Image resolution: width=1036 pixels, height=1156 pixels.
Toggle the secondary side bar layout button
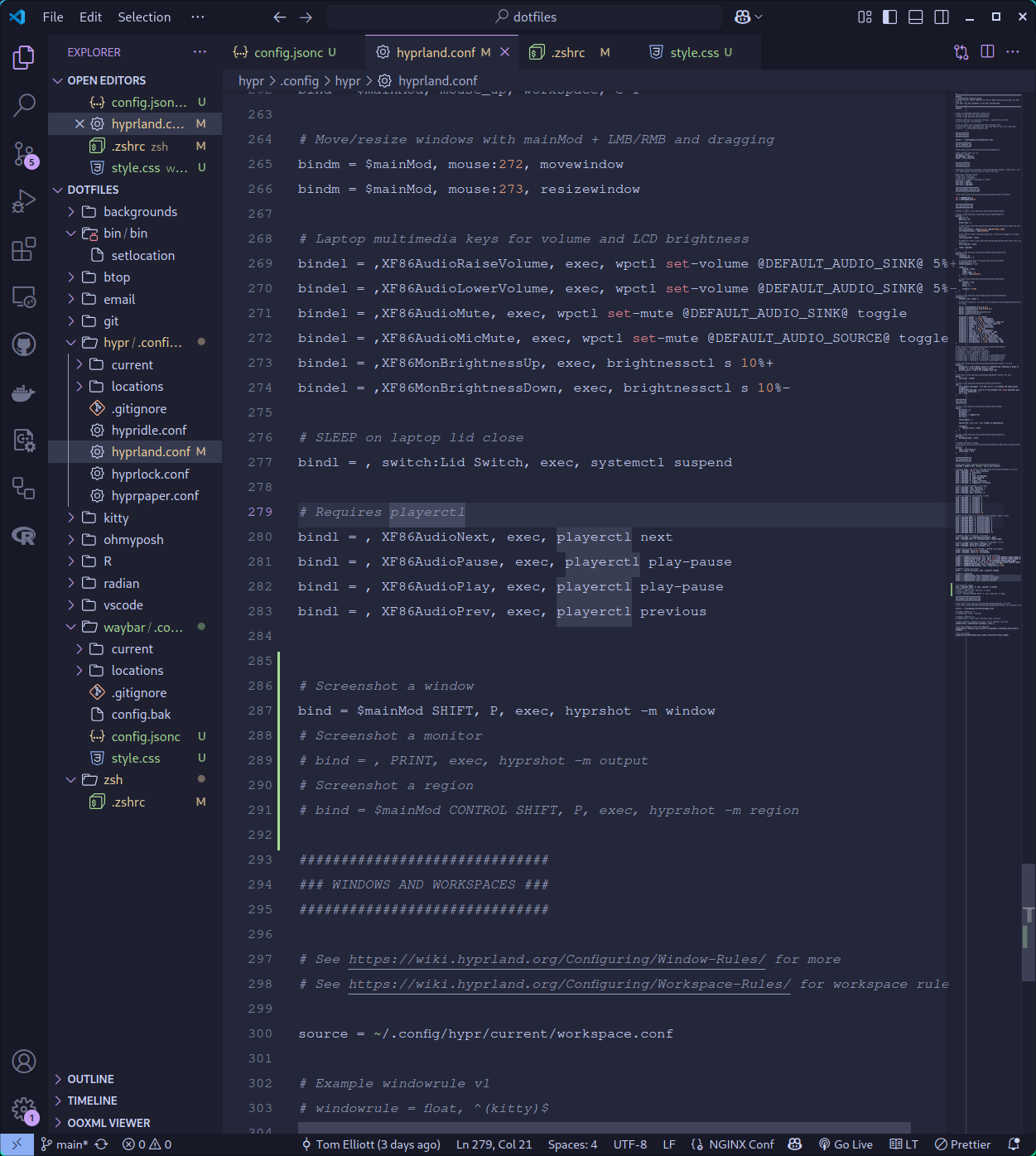point(942,17)
